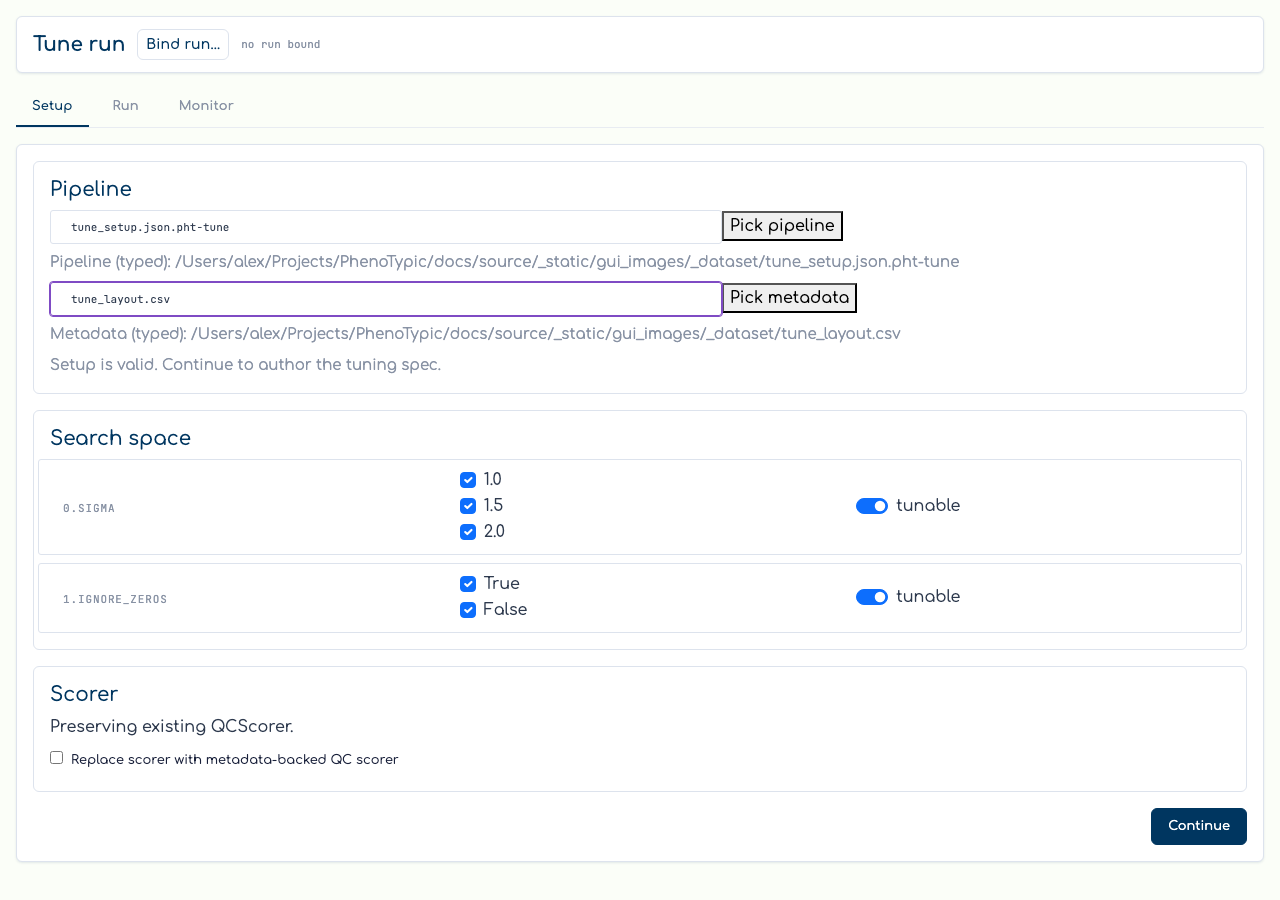1280x900 pixels.
Task: Click the Scorer heading
Action: (84, 694)
